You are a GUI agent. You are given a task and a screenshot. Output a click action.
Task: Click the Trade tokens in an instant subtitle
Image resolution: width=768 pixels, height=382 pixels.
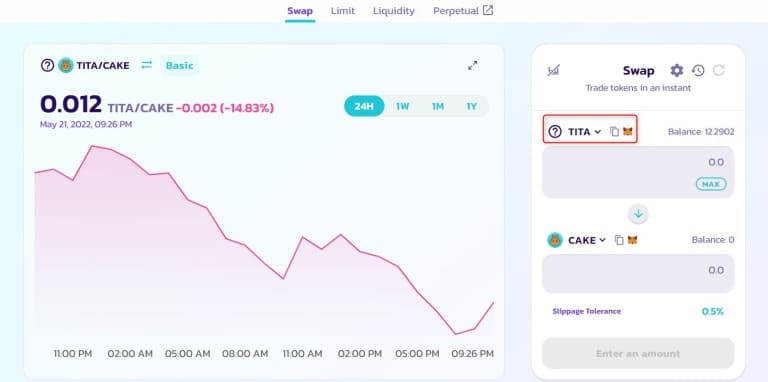coord(638,88)
